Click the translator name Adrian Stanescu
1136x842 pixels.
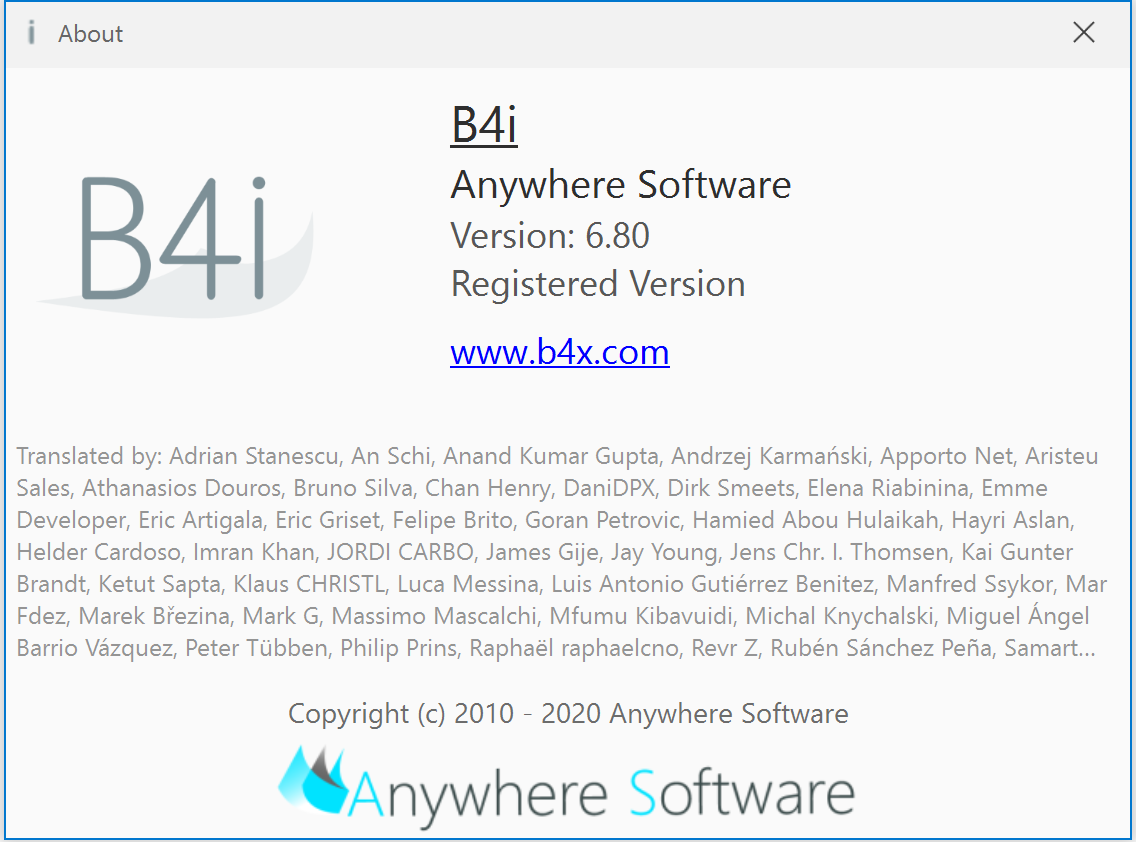[254, 456]
